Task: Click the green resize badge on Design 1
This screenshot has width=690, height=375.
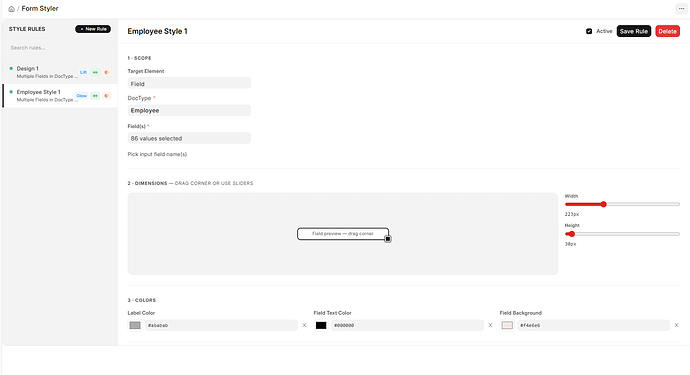Action: point(95,72)
